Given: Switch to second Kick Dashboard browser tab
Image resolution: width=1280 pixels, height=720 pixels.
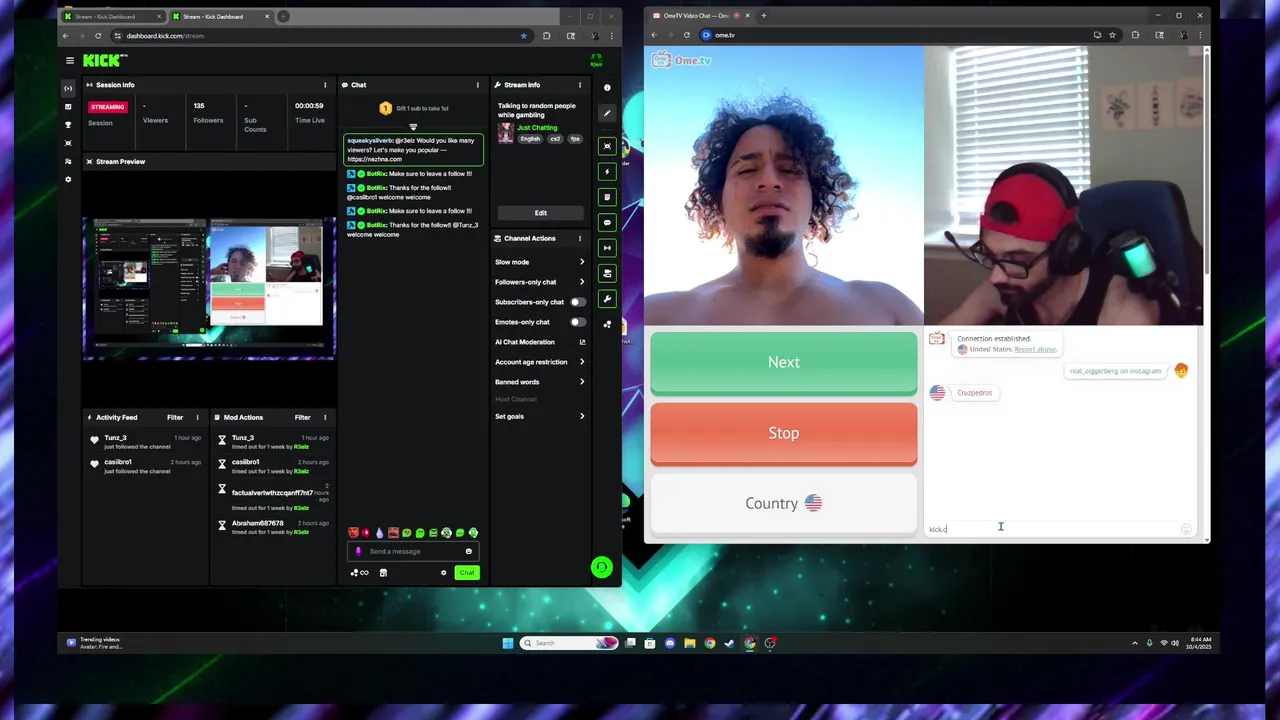Looking at the screenshot, I should point(220,16).
